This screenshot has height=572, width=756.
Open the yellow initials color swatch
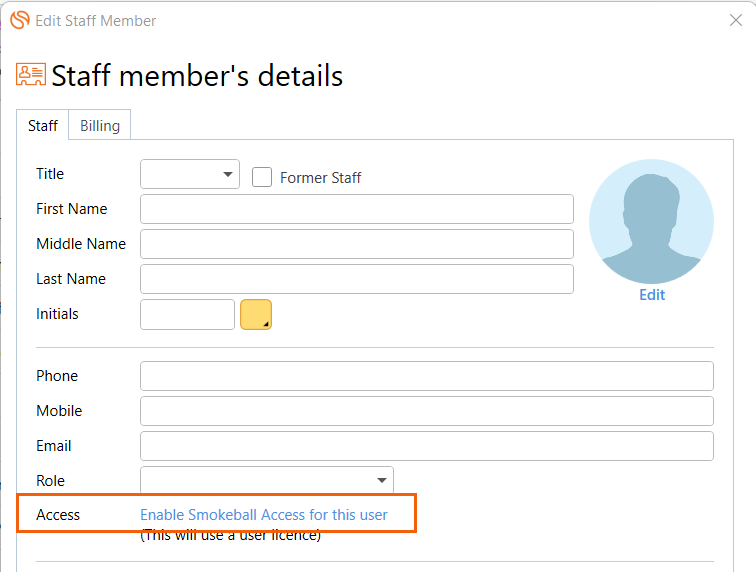(x=256, y=314)
